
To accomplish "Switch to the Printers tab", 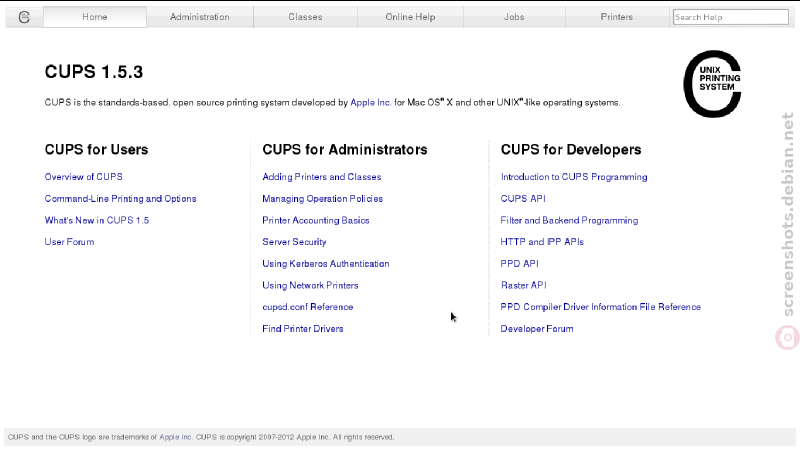I will (x=616, y=17).
